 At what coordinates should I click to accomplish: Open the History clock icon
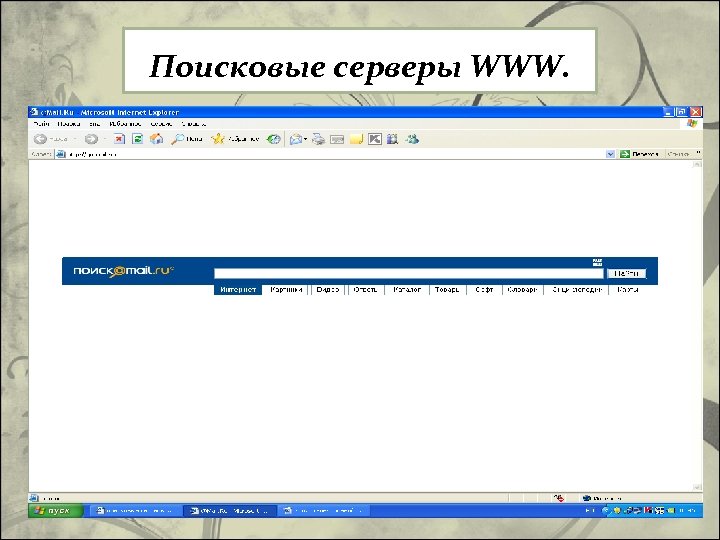coord(274,139)
